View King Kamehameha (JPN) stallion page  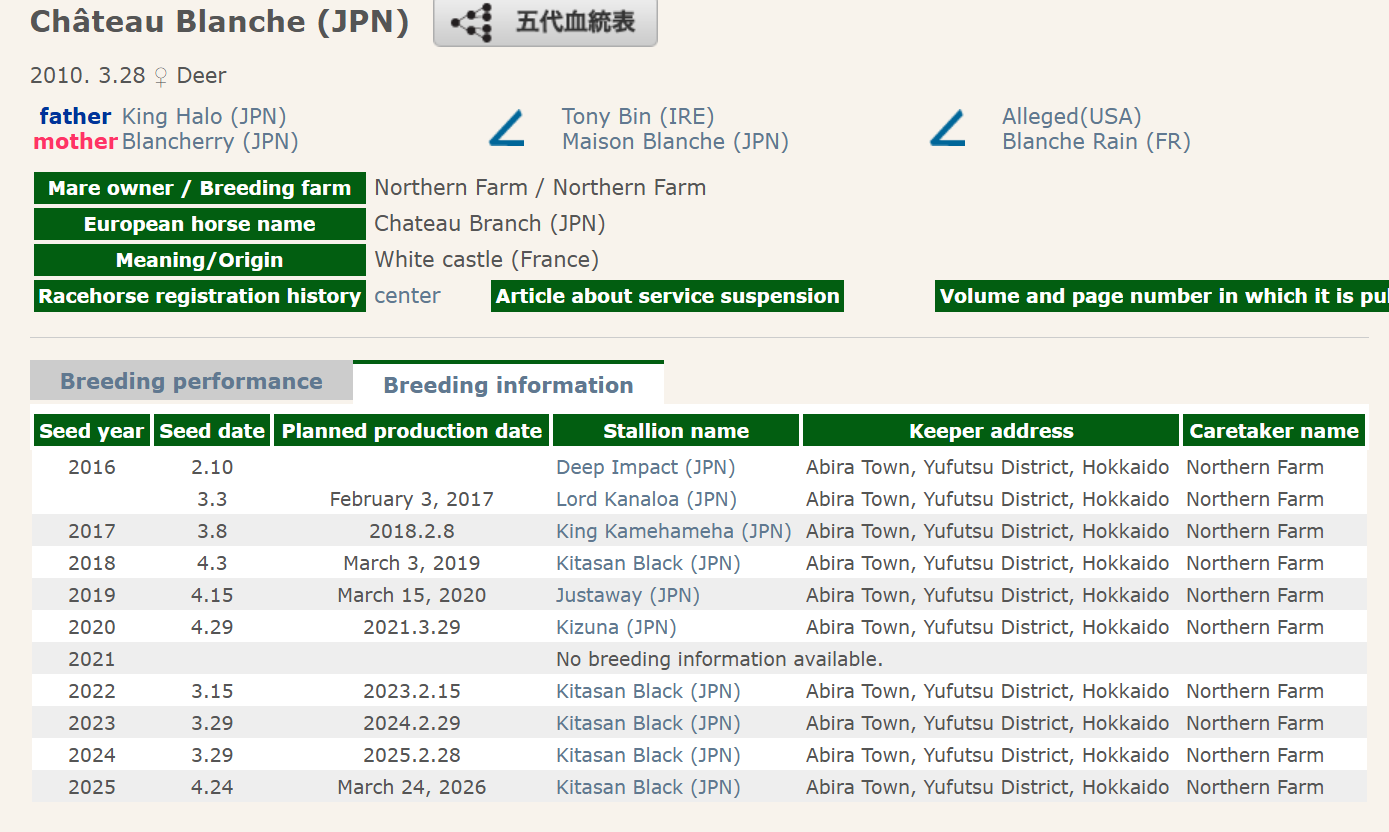[x=674, y=531]
